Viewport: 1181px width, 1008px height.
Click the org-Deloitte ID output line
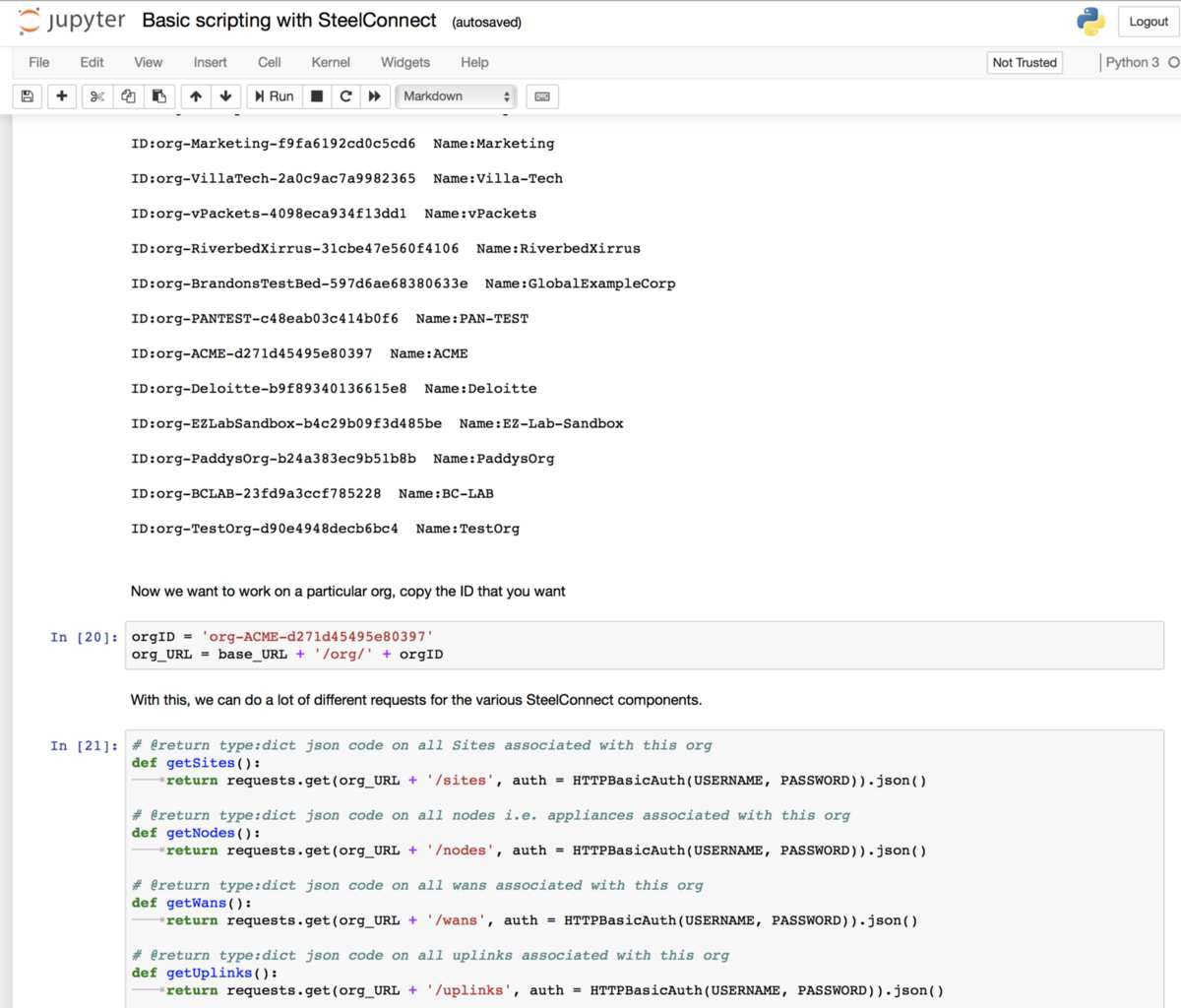click(334, 389)
